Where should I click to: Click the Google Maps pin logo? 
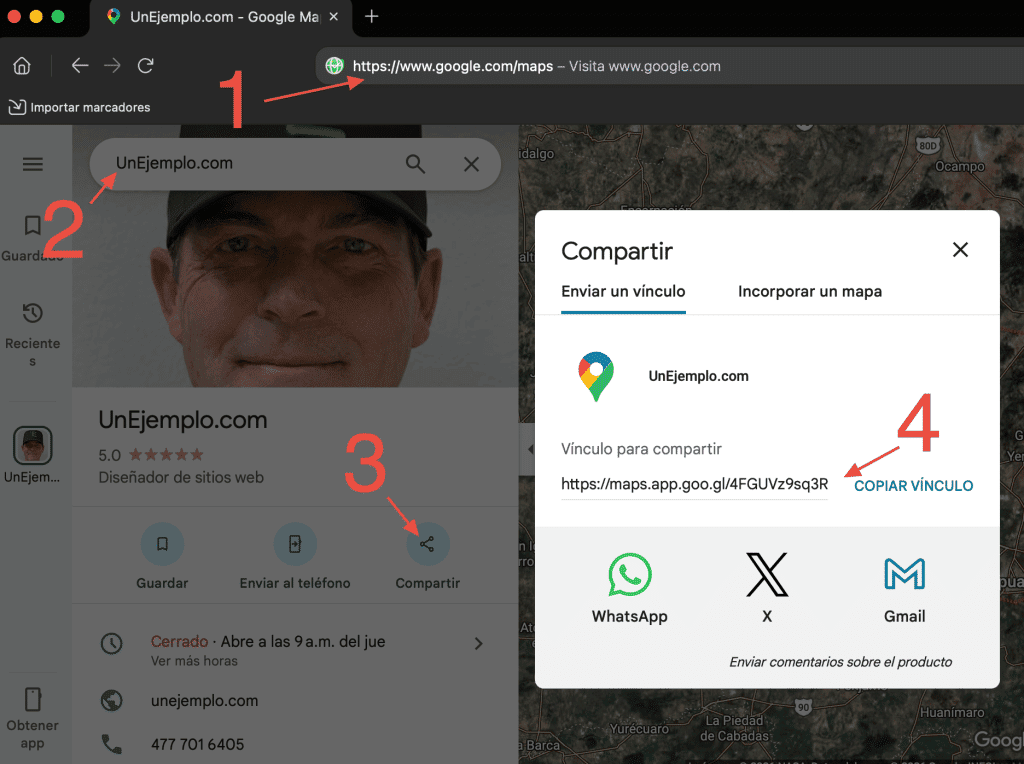click(x=596, y=376)
